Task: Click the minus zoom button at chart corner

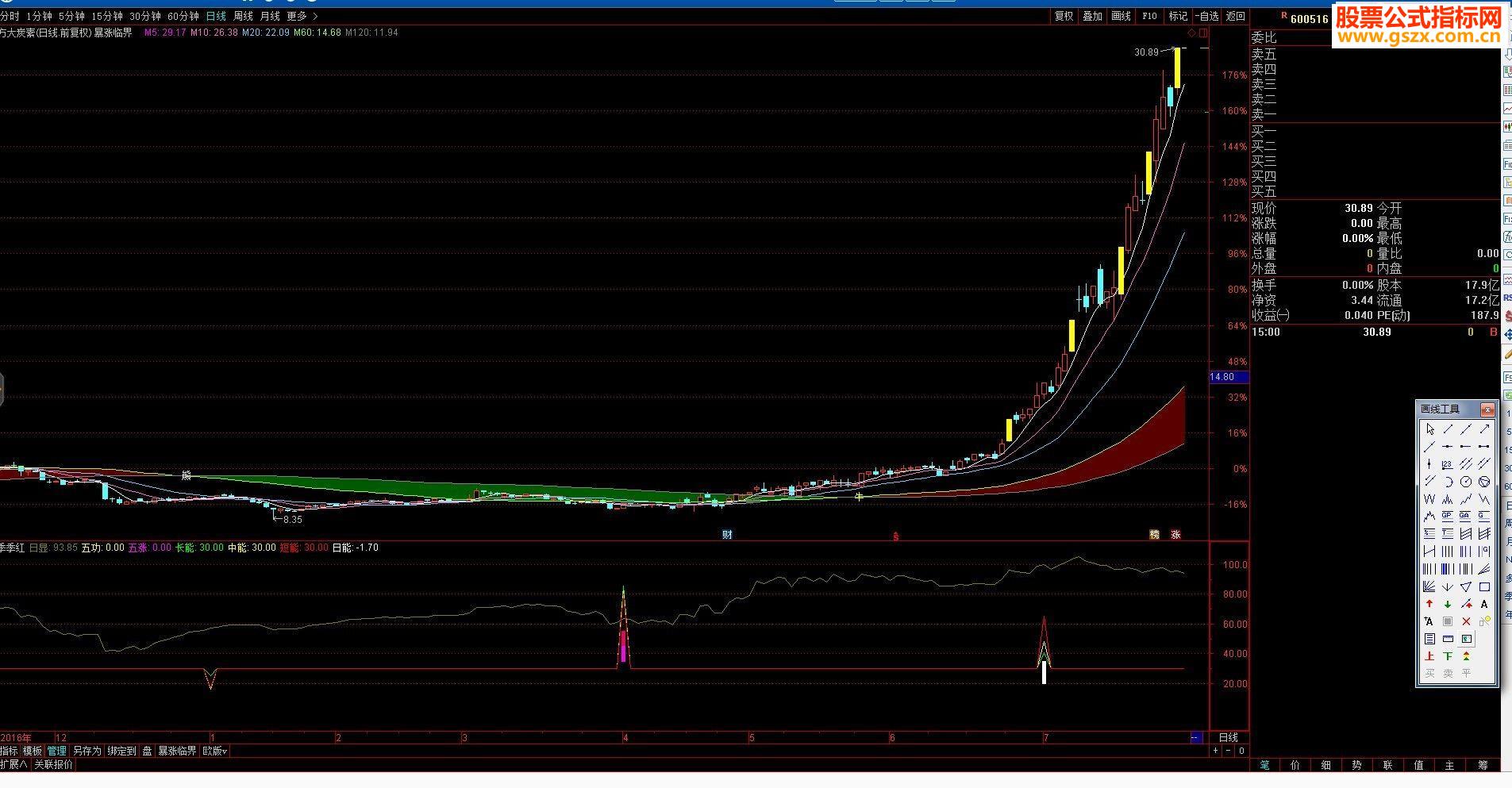Action: coord(1228,751)
